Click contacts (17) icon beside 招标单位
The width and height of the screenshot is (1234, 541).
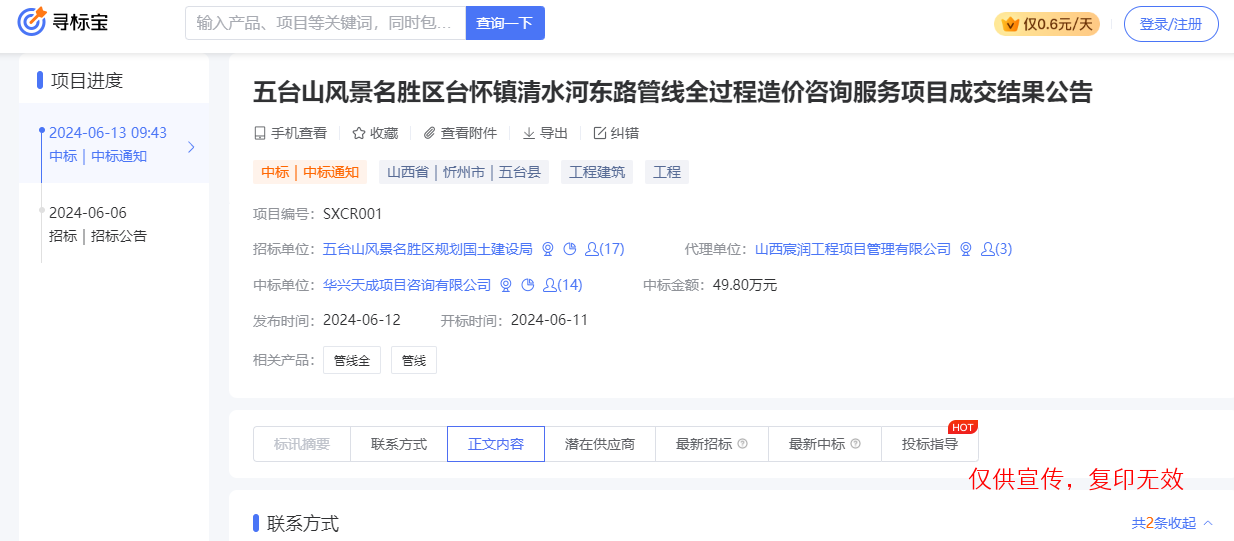[x=592, y=249]
